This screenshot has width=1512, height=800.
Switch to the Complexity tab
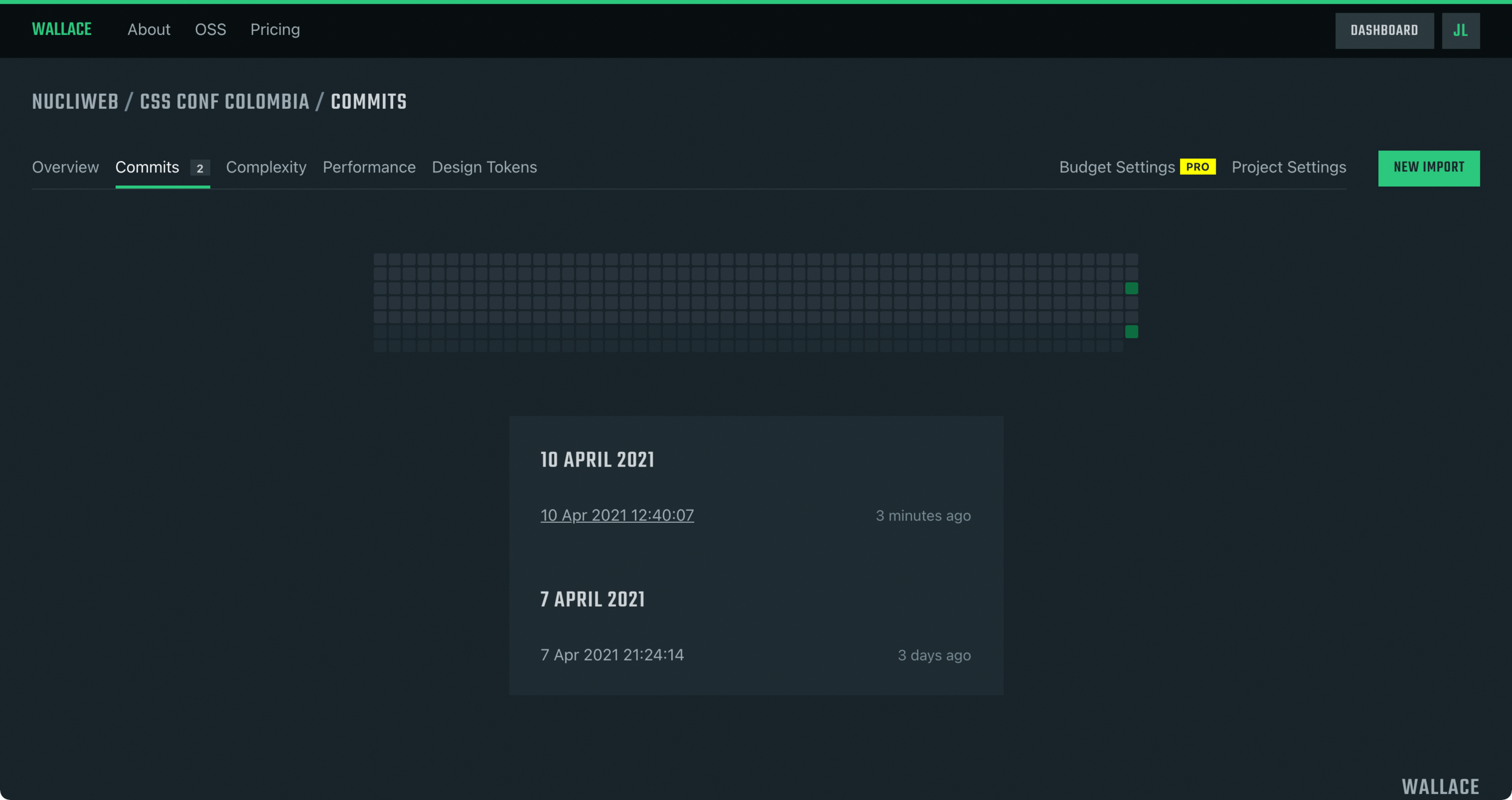266,167
